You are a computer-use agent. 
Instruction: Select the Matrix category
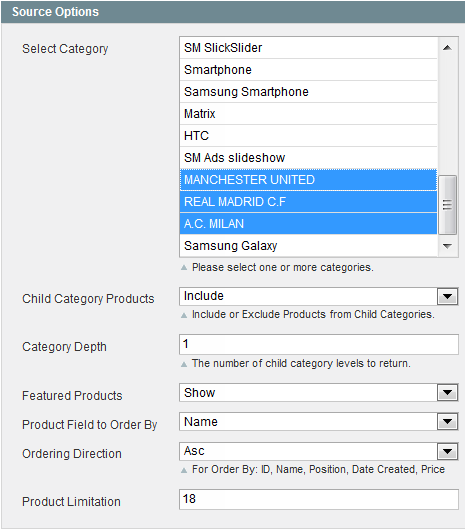click(x=308, y=114)
